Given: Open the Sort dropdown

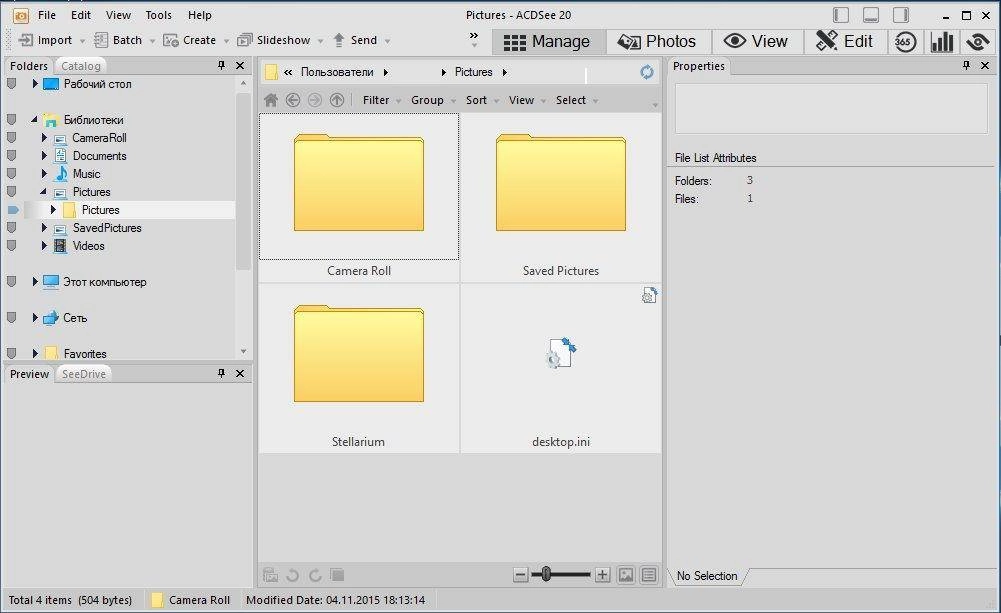Looking at the screenshot, I should (482, 100).
